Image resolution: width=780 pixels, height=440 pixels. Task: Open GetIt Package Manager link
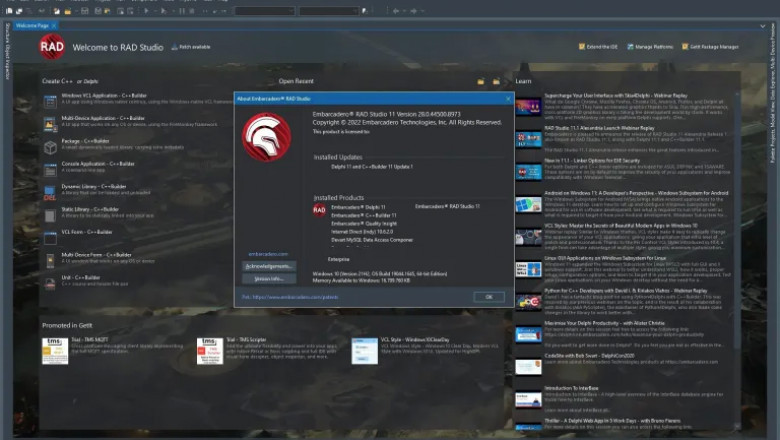[710, 47]
